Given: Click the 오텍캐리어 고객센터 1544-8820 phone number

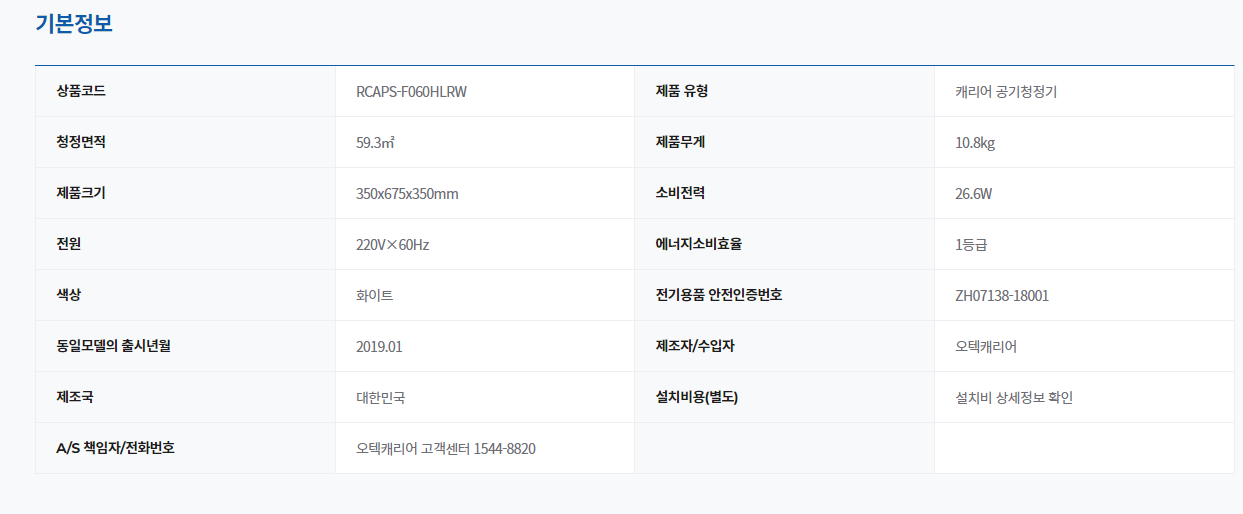Looking at the screenshot, I should 445,449.
